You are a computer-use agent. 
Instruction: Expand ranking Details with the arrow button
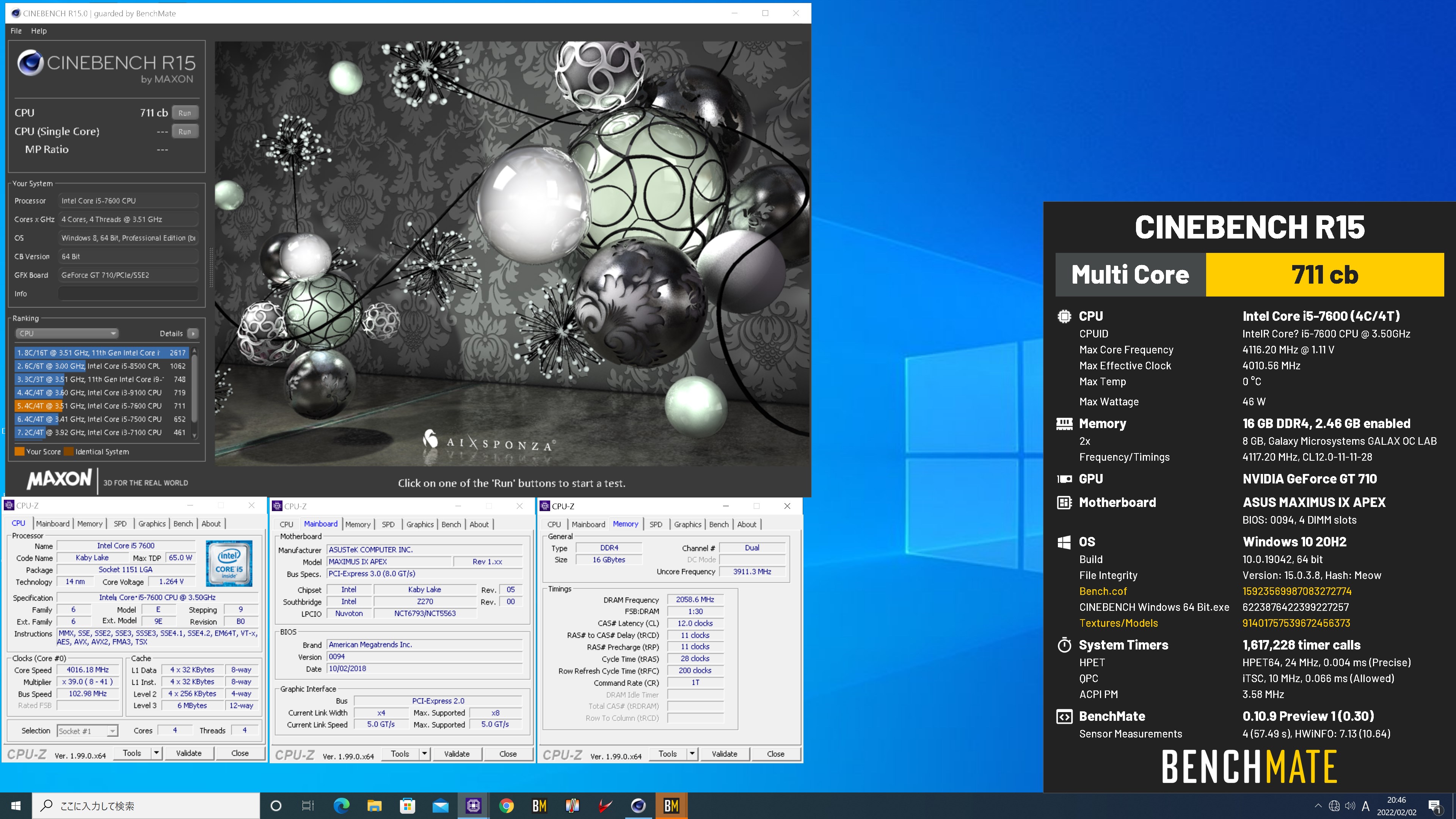tap(193, 334)
